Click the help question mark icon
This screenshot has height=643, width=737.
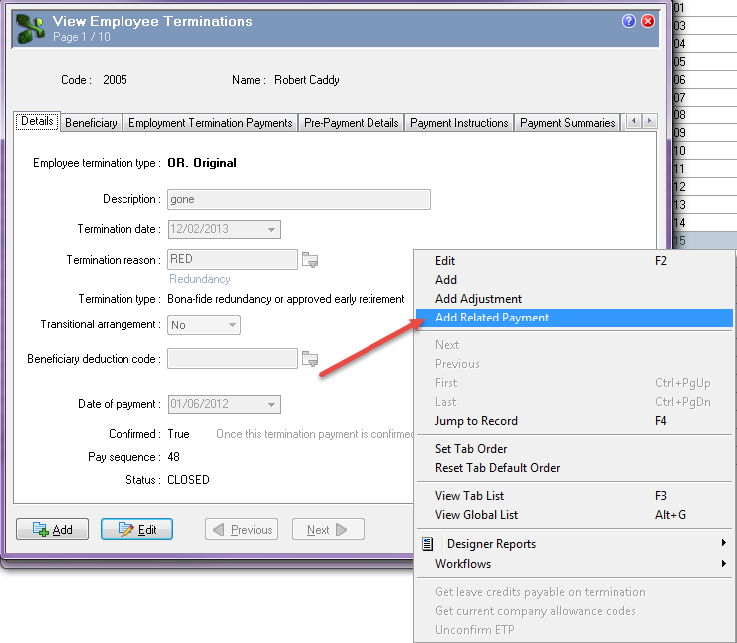coord(629,21)
